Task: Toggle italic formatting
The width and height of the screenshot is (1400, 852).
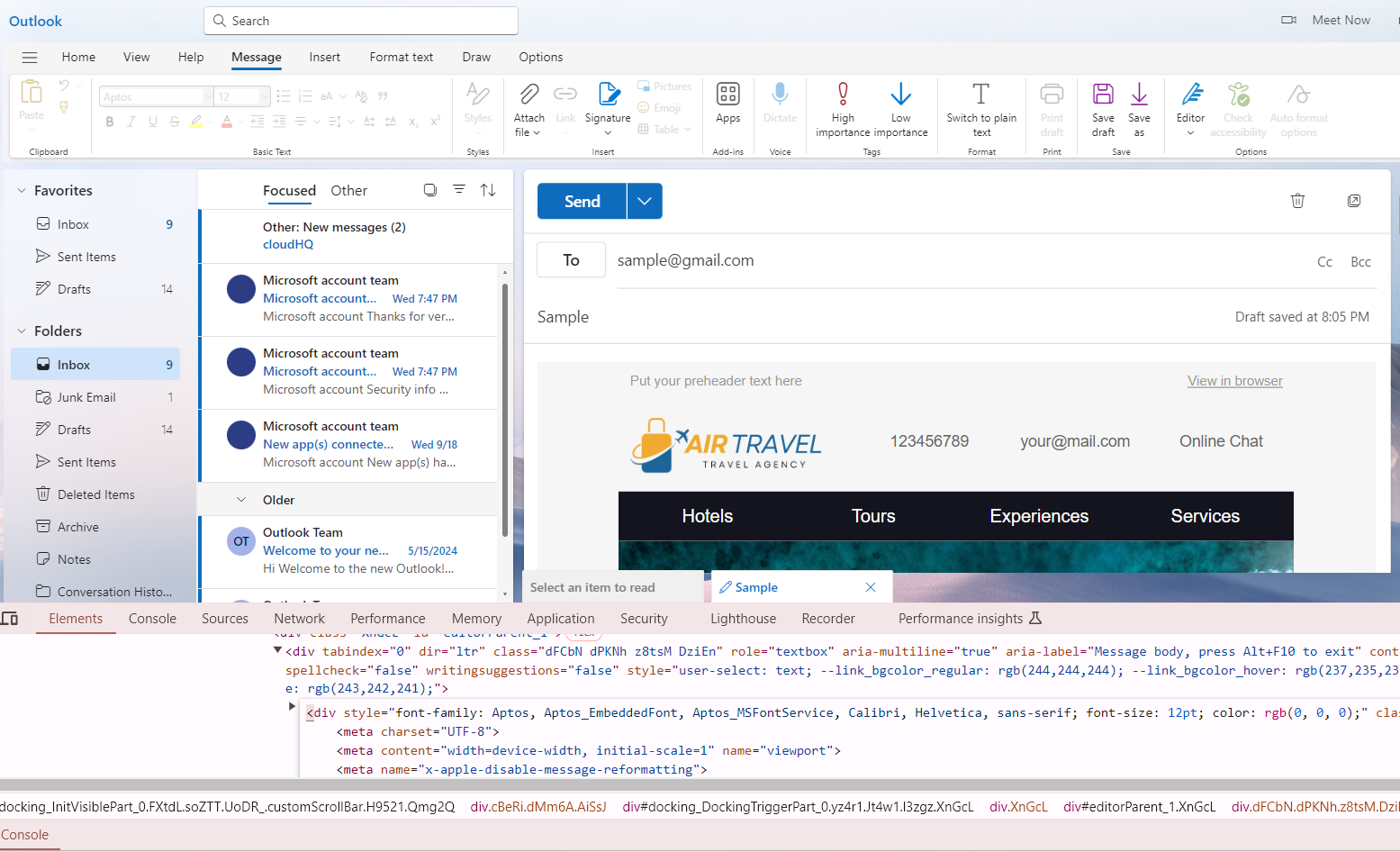Action: coord(131,121)
